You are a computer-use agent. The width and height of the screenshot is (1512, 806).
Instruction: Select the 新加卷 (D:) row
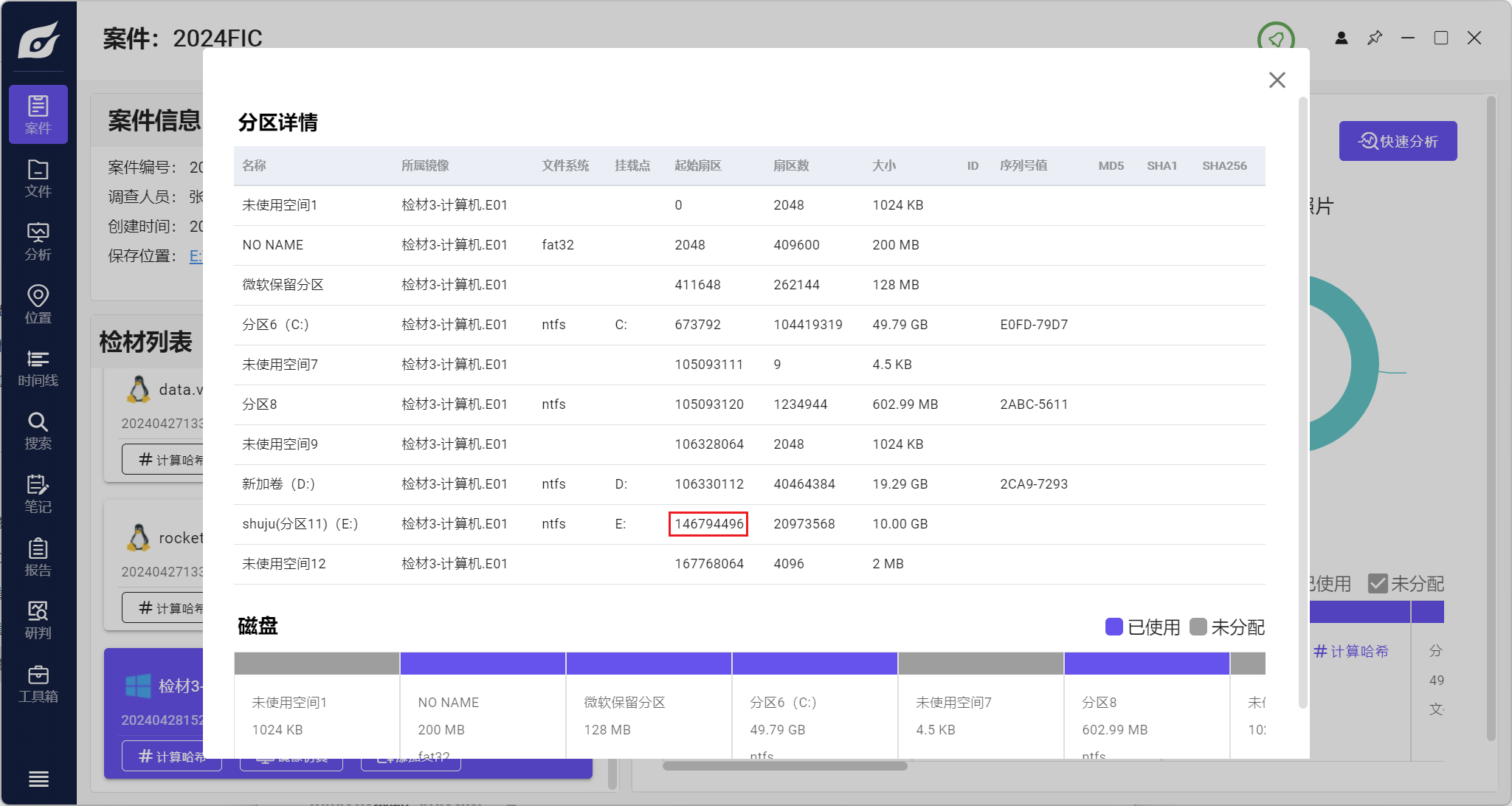[749, 484]
